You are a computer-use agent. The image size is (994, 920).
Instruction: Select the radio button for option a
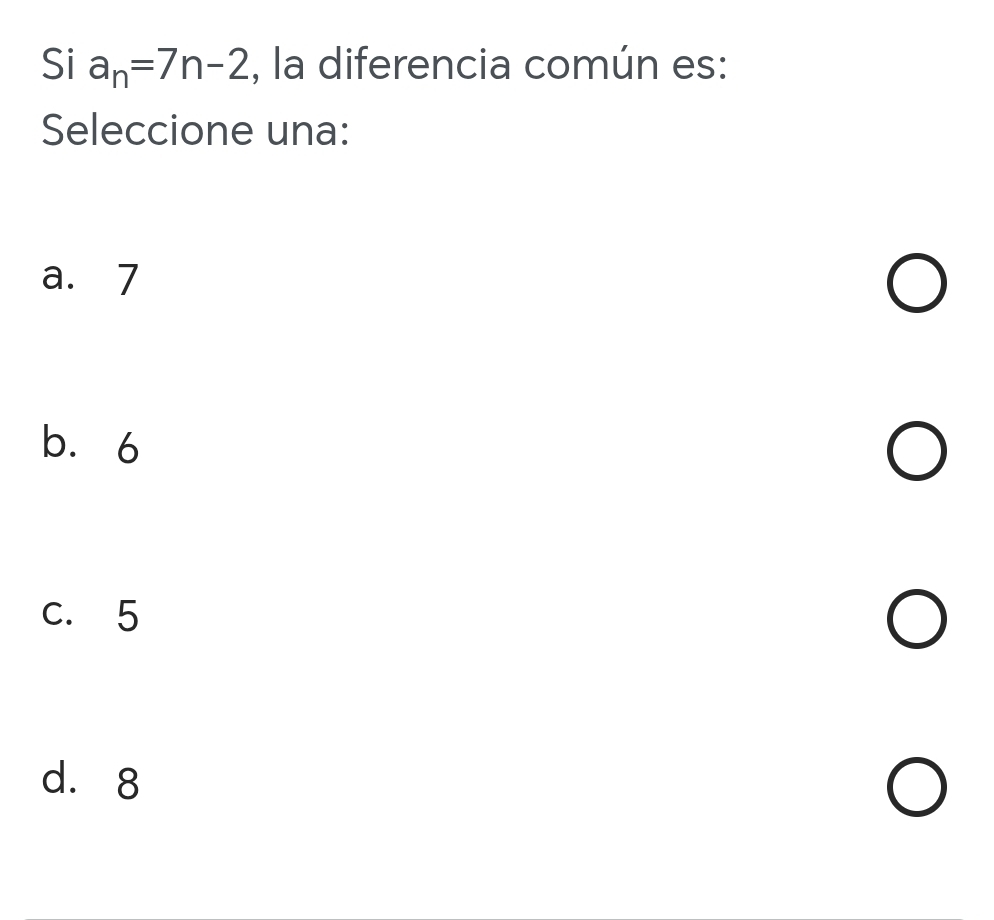pos(916,285)
